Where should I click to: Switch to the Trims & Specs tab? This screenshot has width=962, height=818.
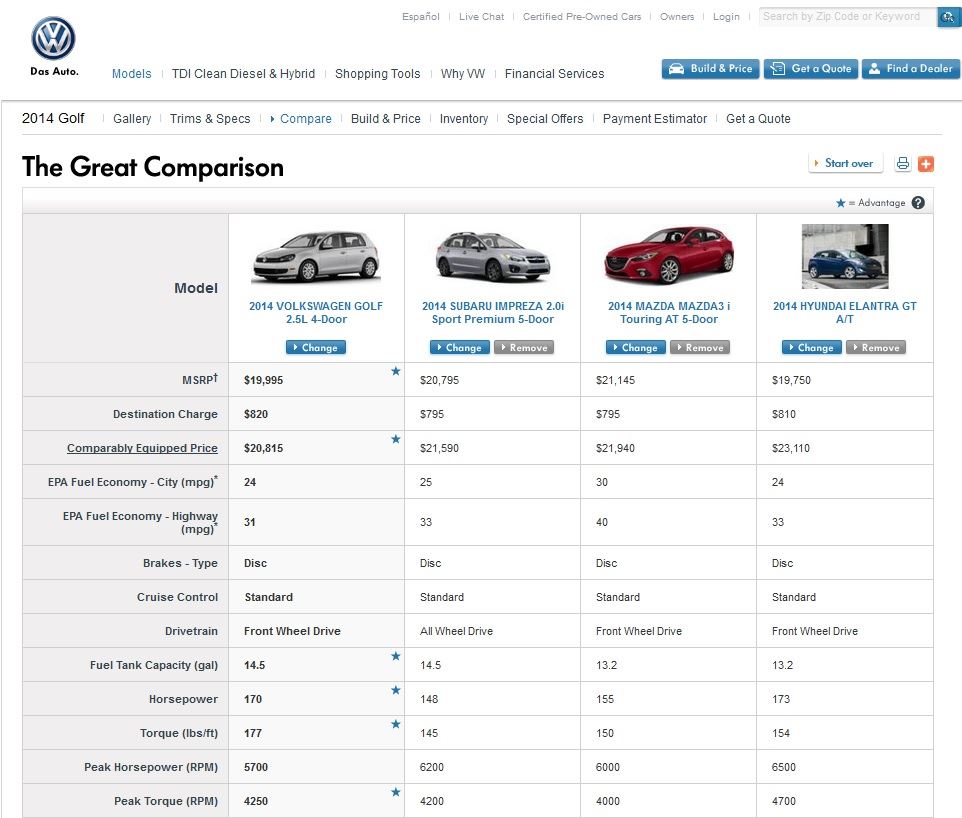click(210, 118)
